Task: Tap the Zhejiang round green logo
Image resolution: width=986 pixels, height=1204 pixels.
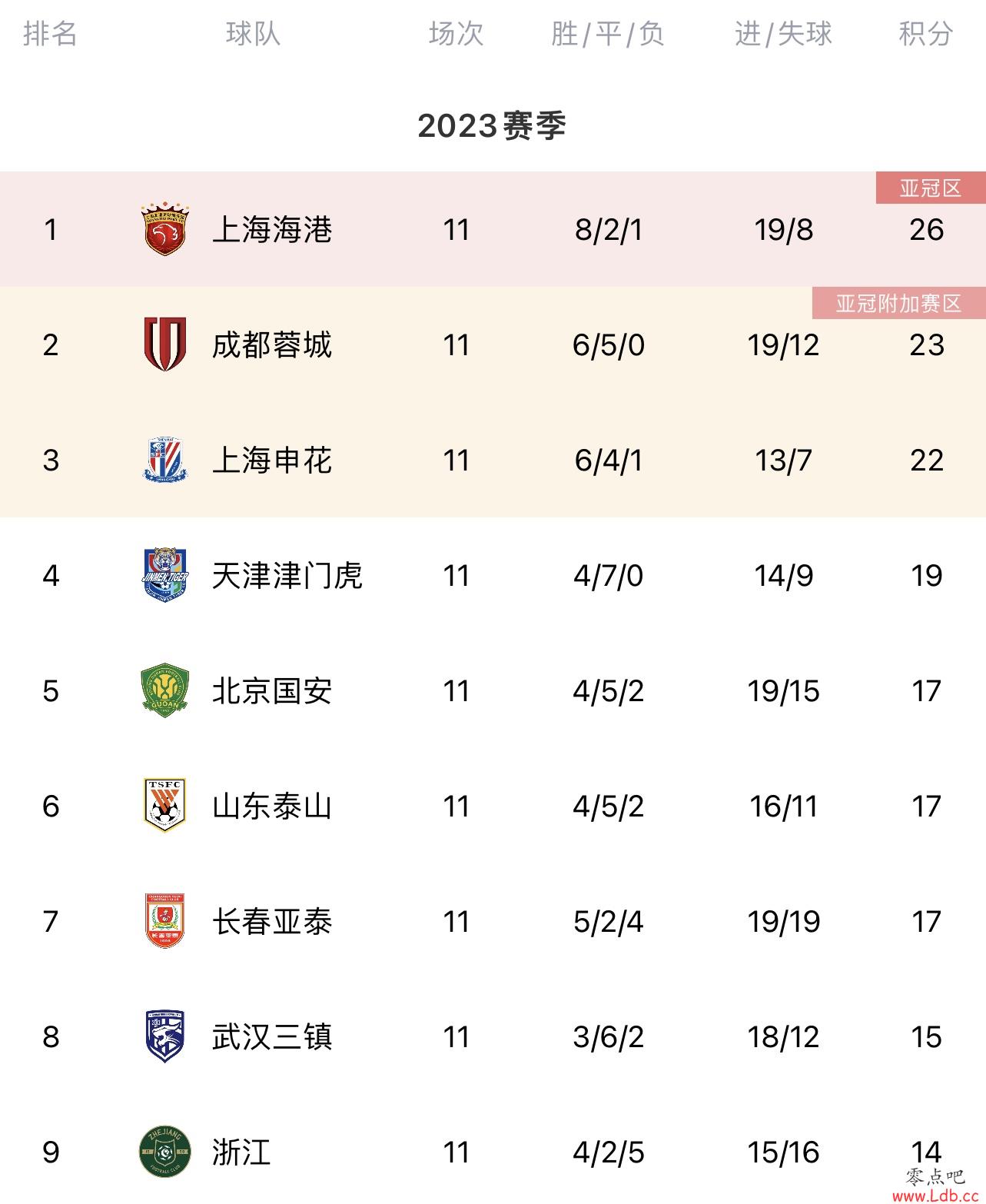Action: coord(165,1152)
